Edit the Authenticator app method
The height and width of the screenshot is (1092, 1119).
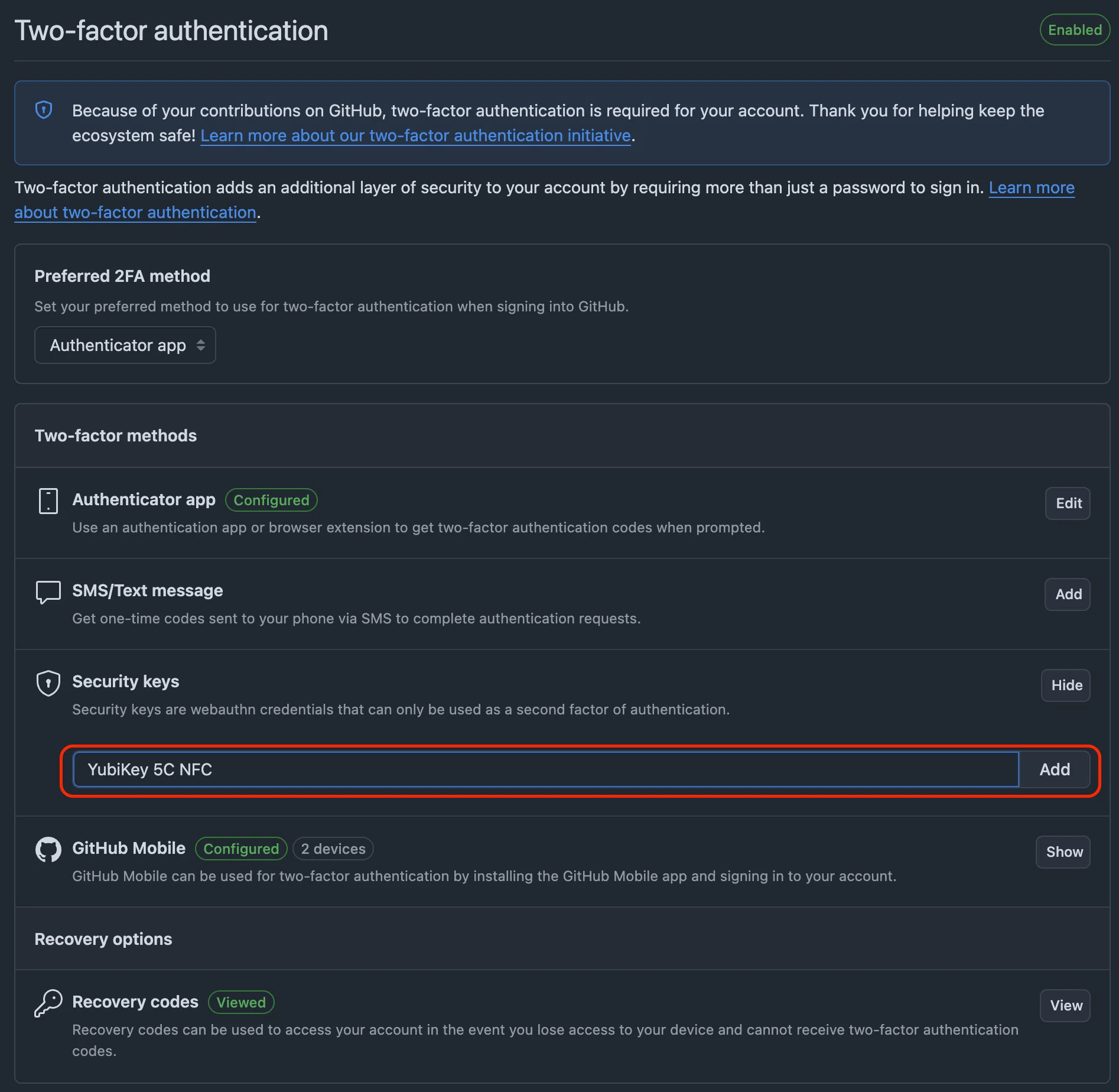1068,503
